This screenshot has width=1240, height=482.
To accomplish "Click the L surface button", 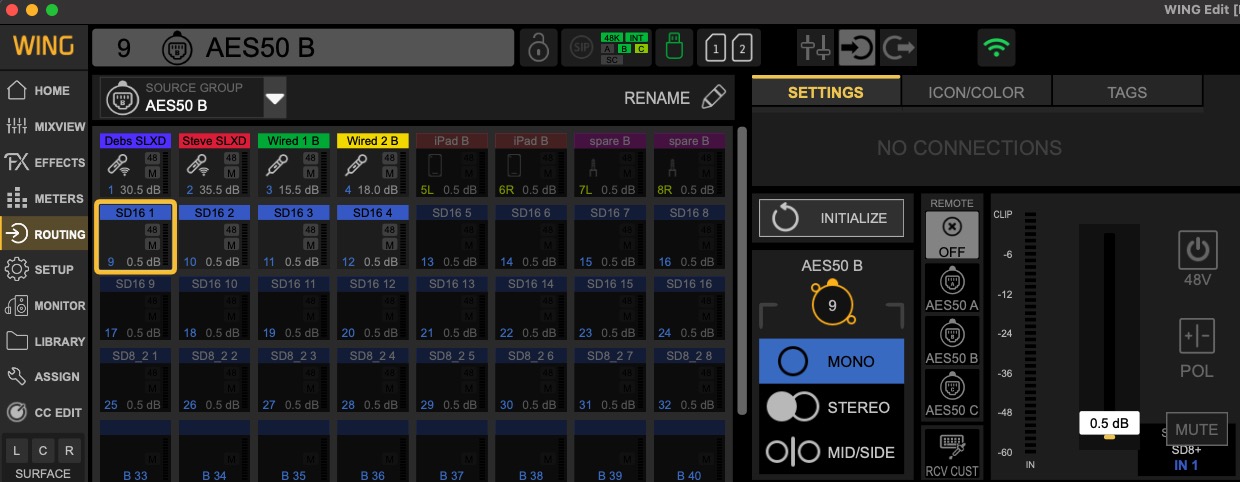I will [x=17, y=449].
